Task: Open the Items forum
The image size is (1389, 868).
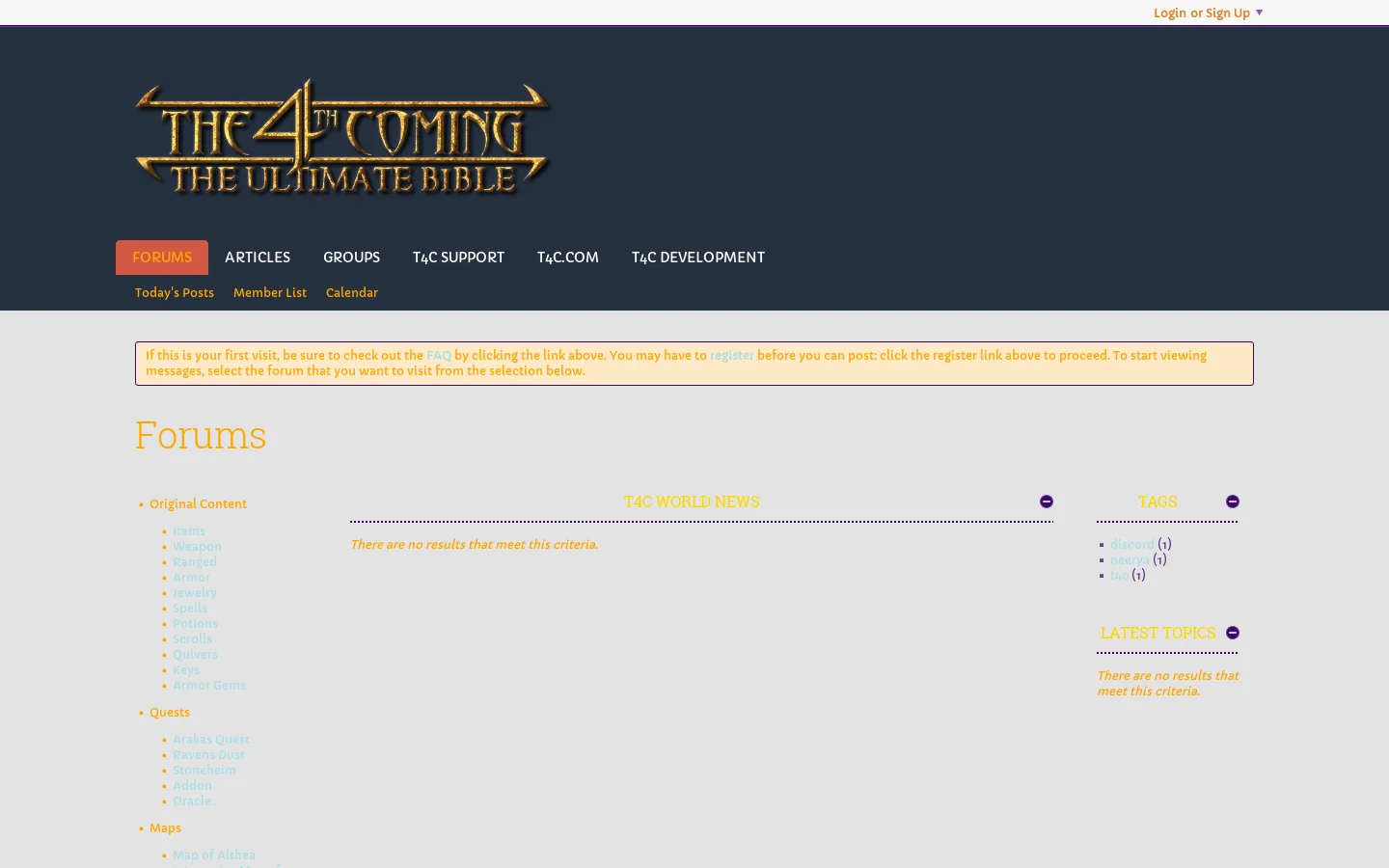Action: point(189,530)
